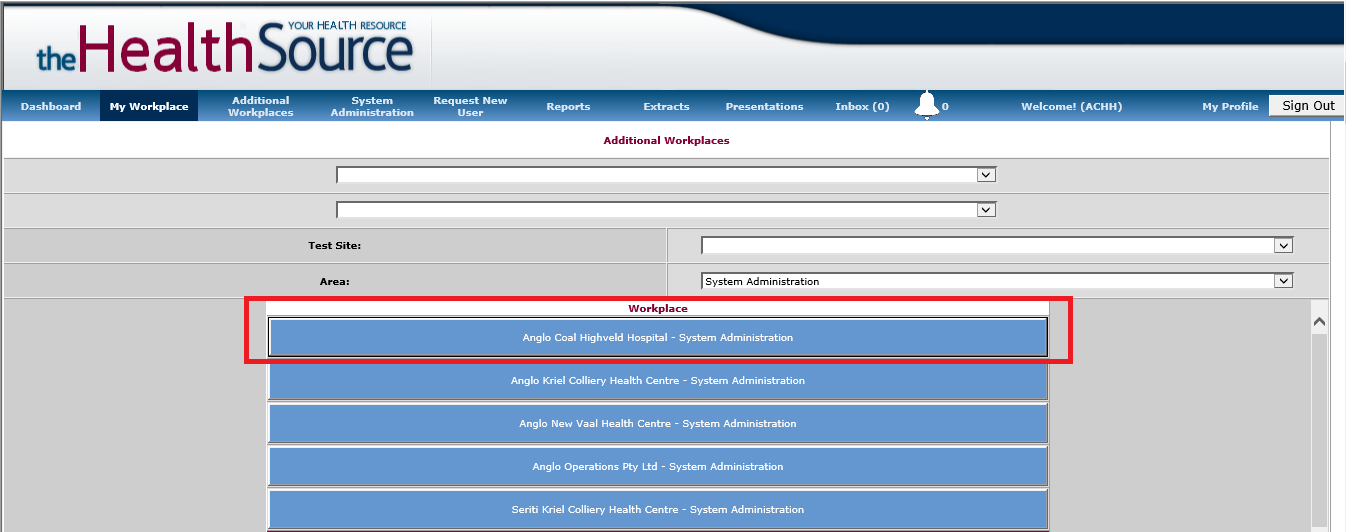Click the Area: label
The image size is (1346, 532).
[x=334, y=281]
